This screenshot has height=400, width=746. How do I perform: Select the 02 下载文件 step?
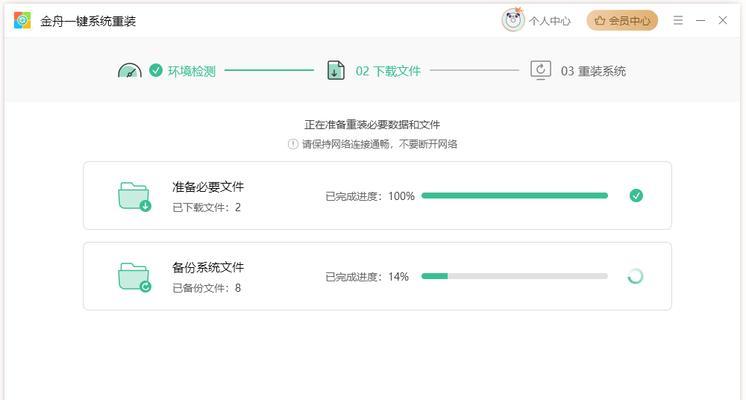(388, 71)
